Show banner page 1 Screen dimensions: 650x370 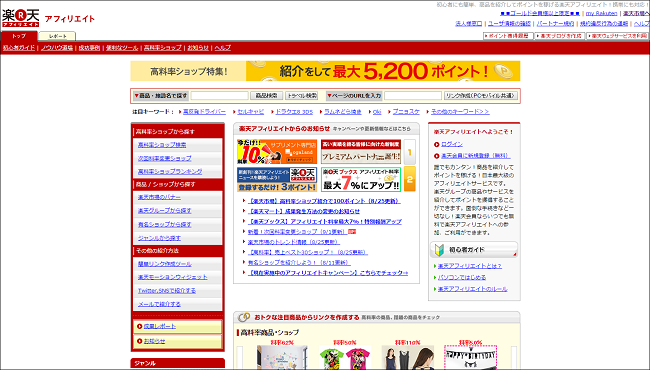pyautogui.click(x=410, y=152)
